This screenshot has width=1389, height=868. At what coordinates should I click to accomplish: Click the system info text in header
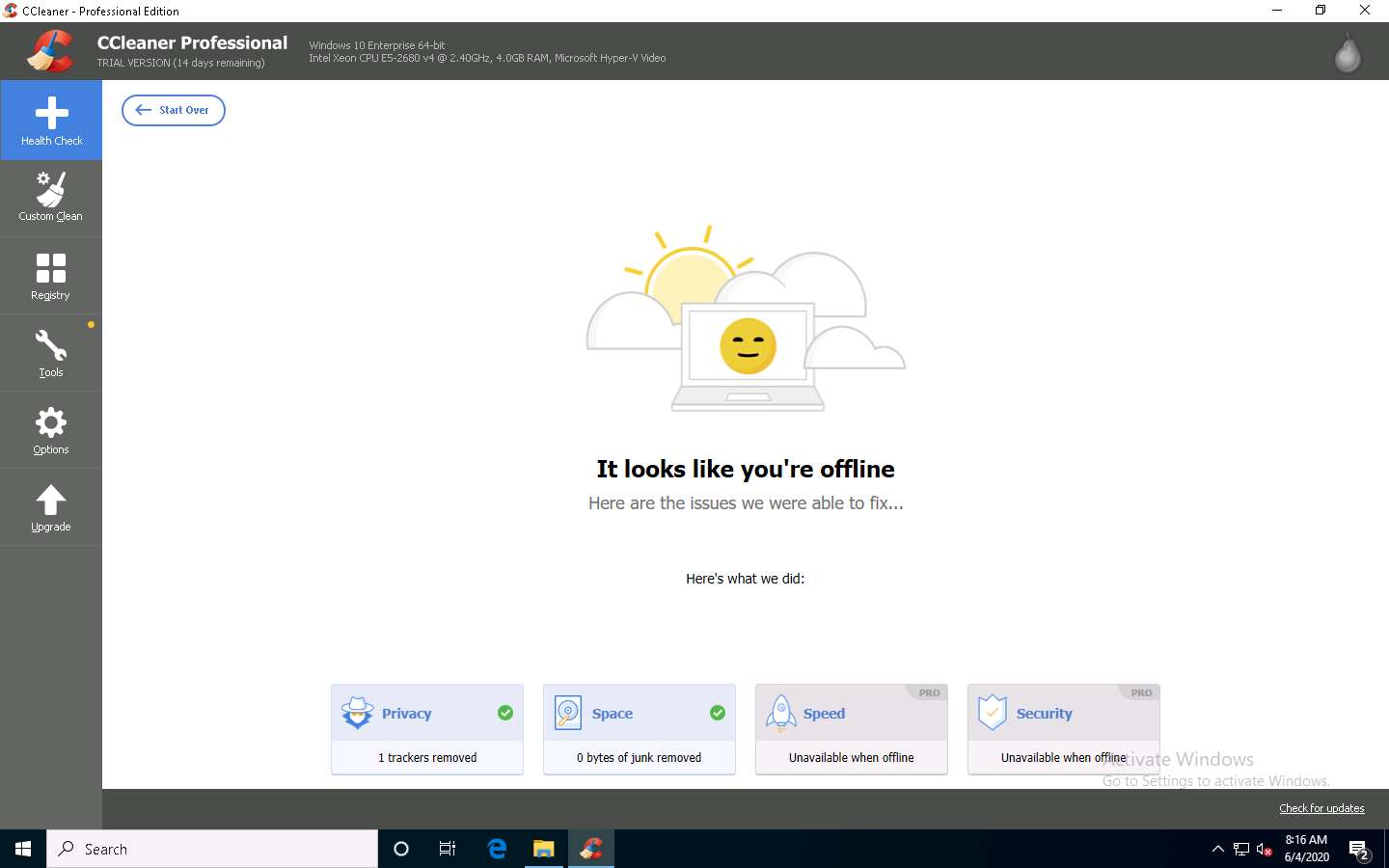coord(487,52)
